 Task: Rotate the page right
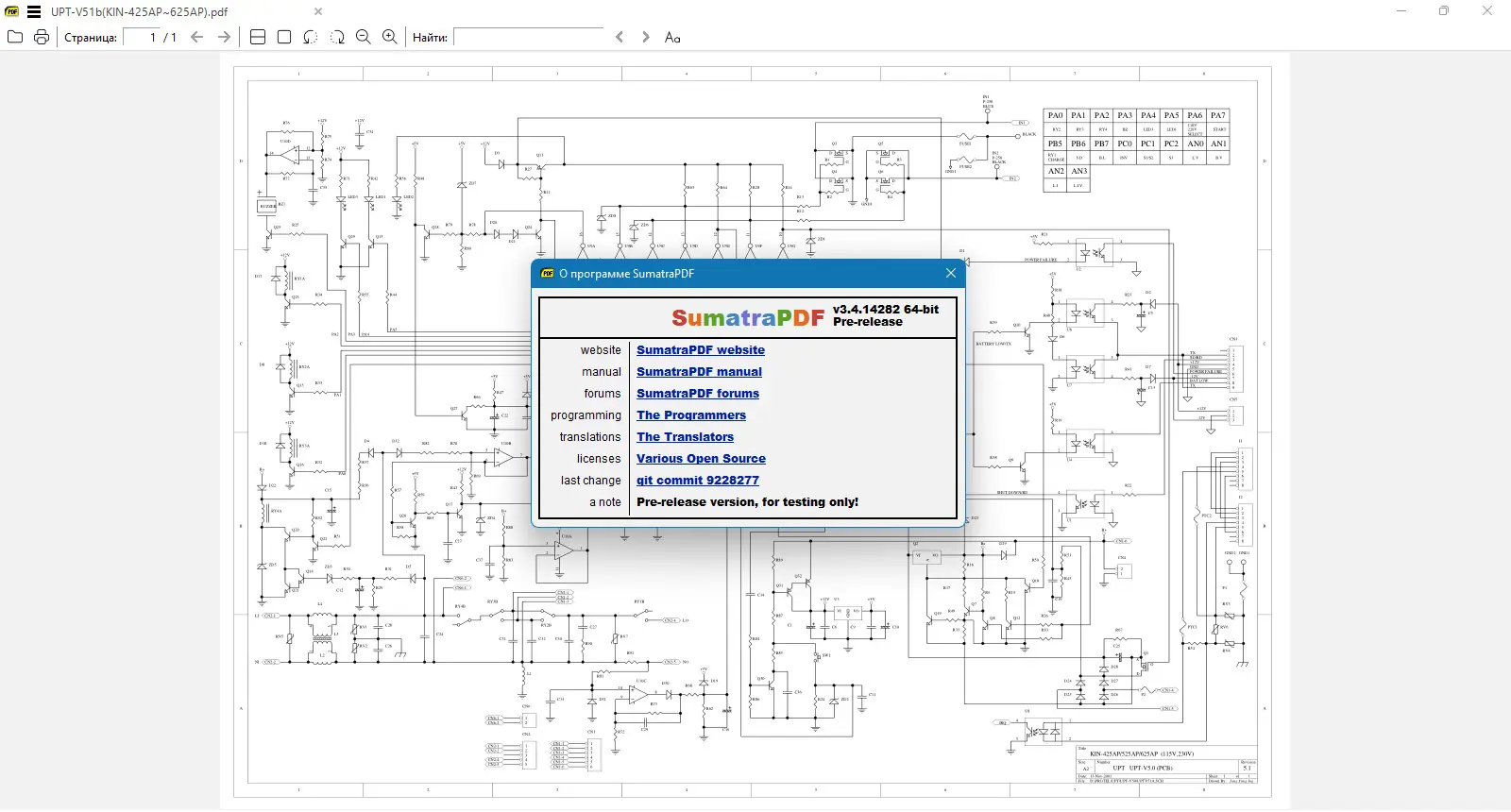(337, 37)
